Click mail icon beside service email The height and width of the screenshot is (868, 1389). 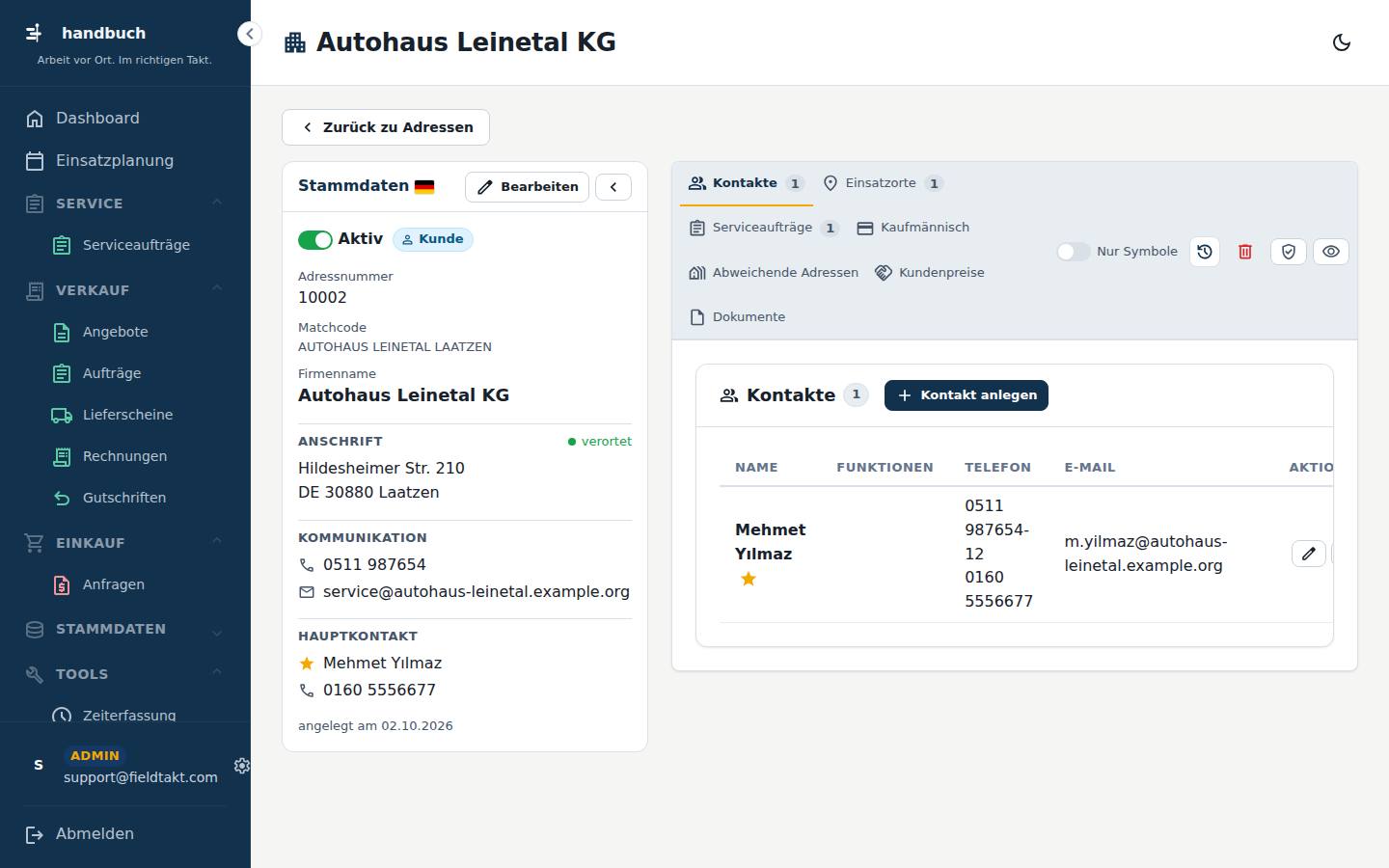tap(307, 592)
